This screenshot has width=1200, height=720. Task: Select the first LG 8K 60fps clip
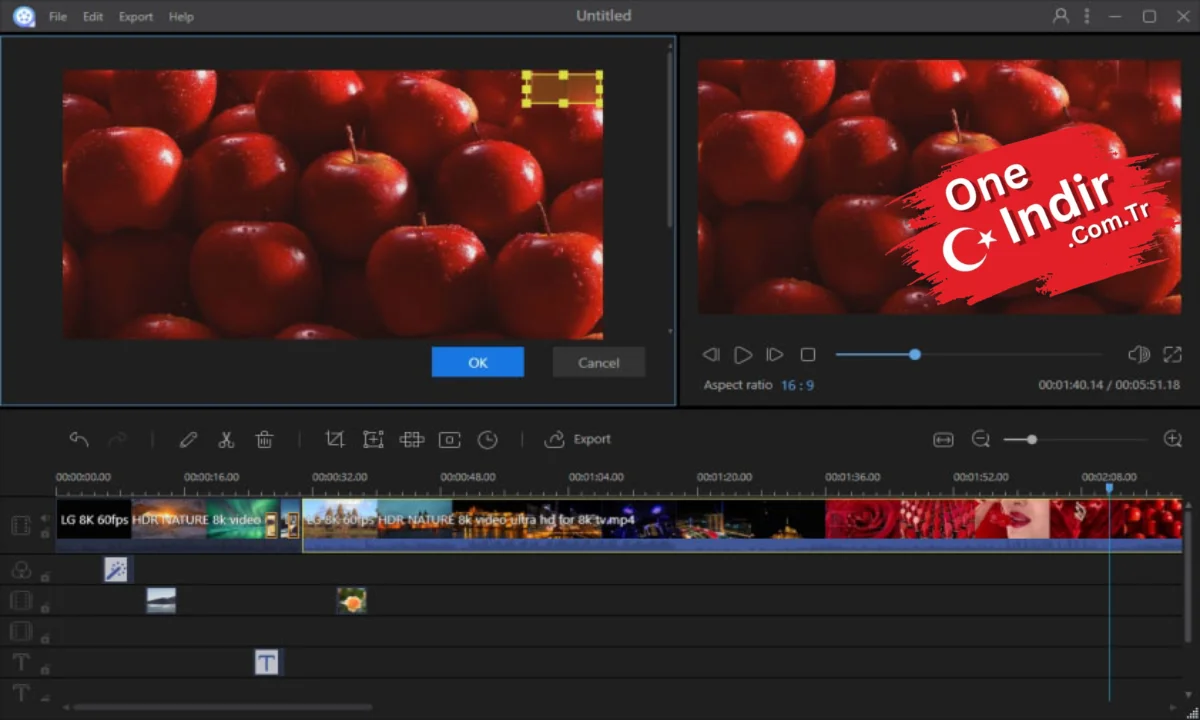pos(168,525)
